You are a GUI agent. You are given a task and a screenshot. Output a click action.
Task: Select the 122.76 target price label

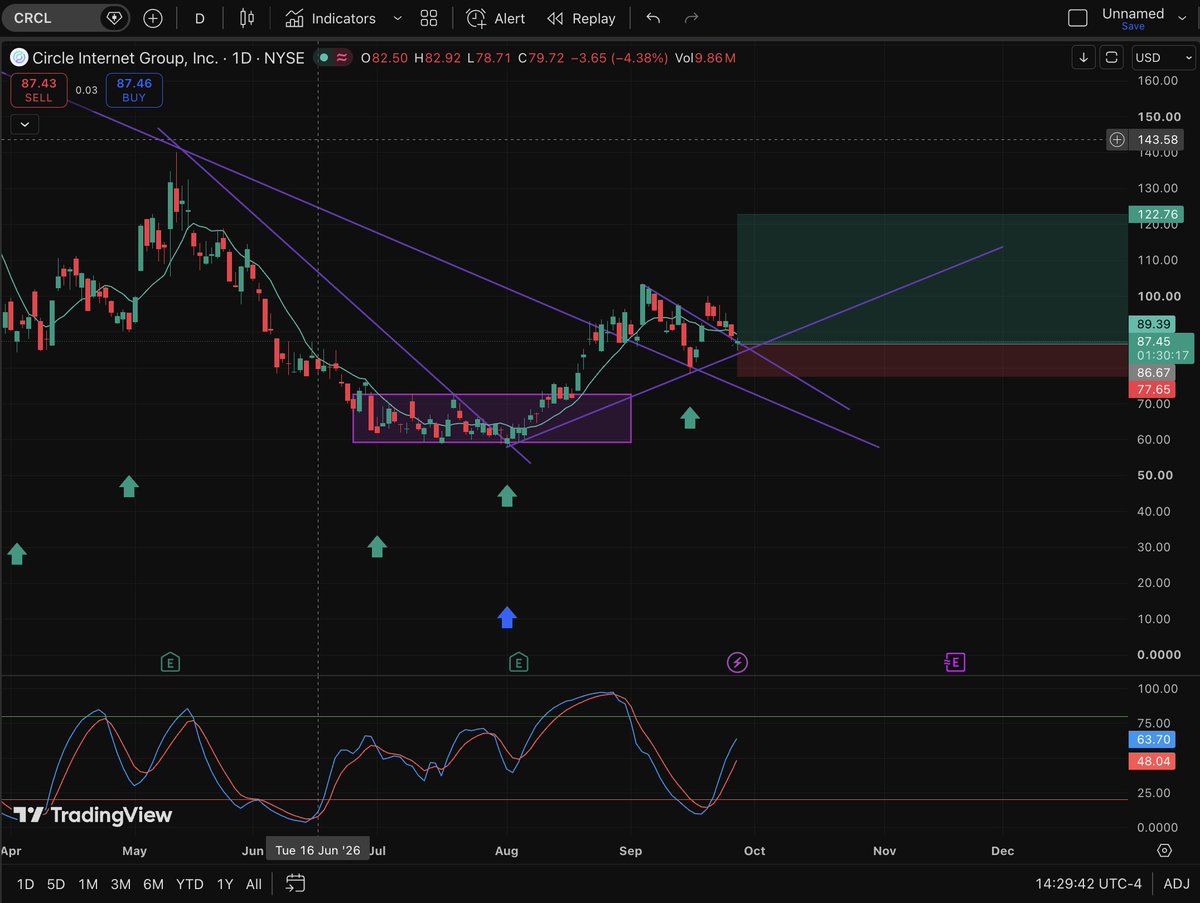click(x=1155, y=214)
